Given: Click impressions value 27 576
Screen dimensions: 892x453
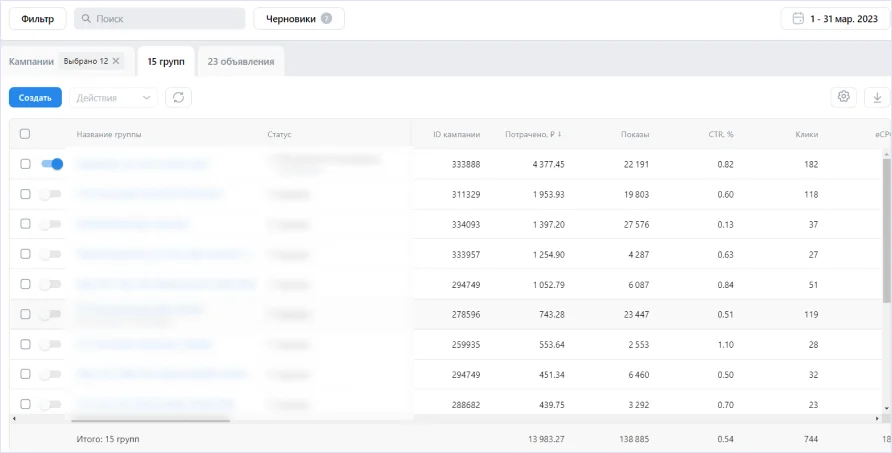Looking at the screenshot, I should 636,224.
